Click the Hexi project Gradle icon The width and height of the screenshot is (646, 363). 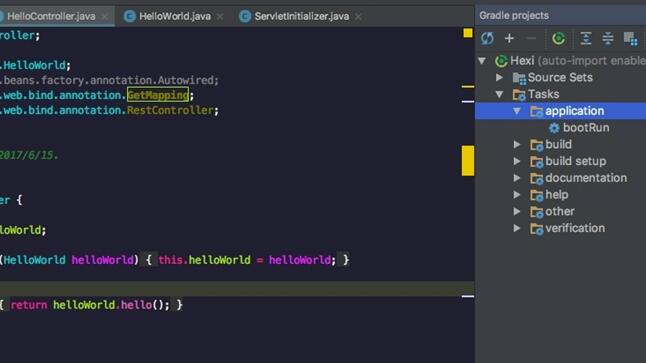click(x=501, y=61)
